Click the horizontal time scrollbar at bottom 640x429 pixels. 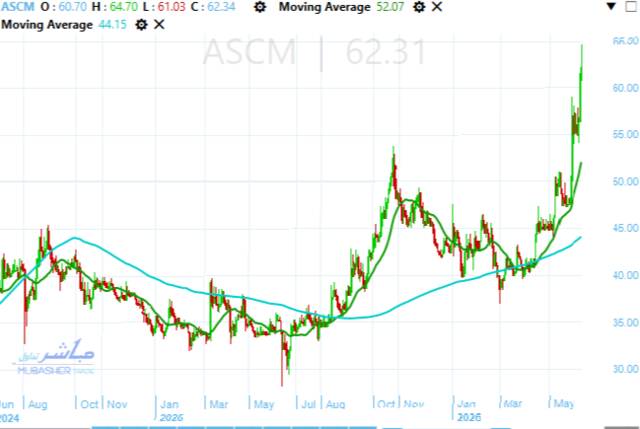coord(320,427)
